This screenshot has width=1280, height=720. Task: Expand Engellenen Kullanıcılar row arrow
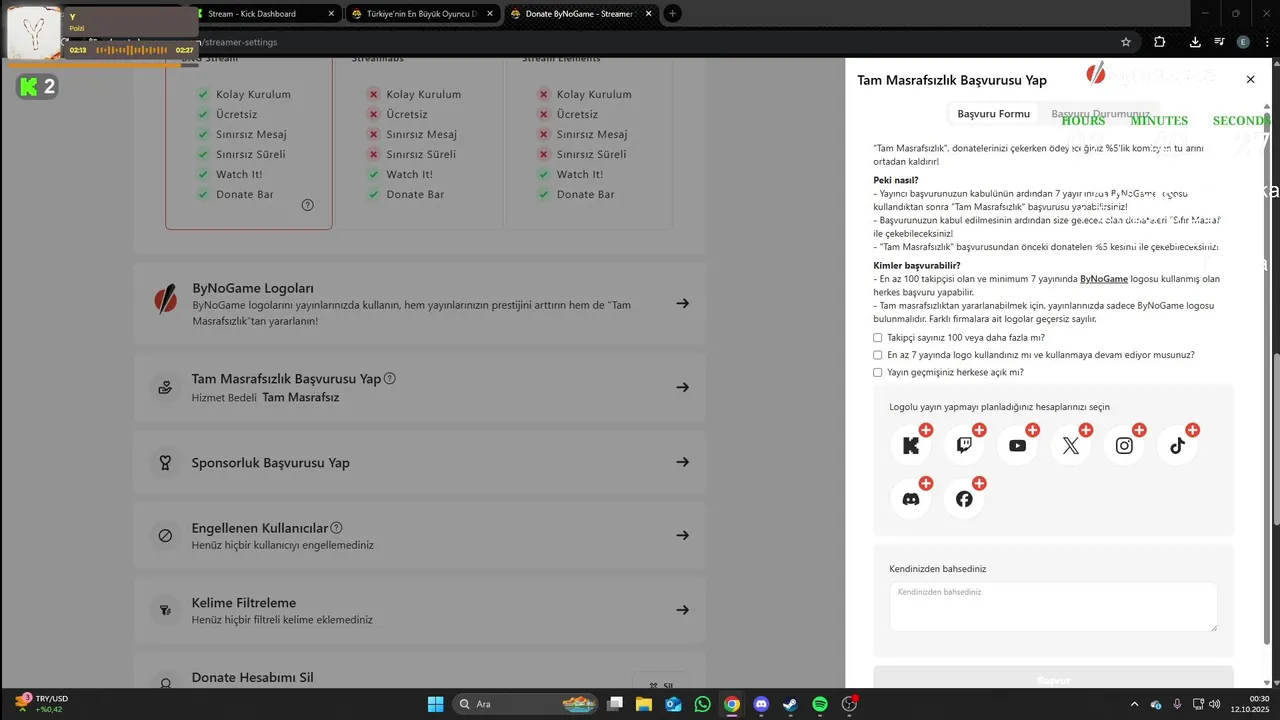[x=682, y=535]
